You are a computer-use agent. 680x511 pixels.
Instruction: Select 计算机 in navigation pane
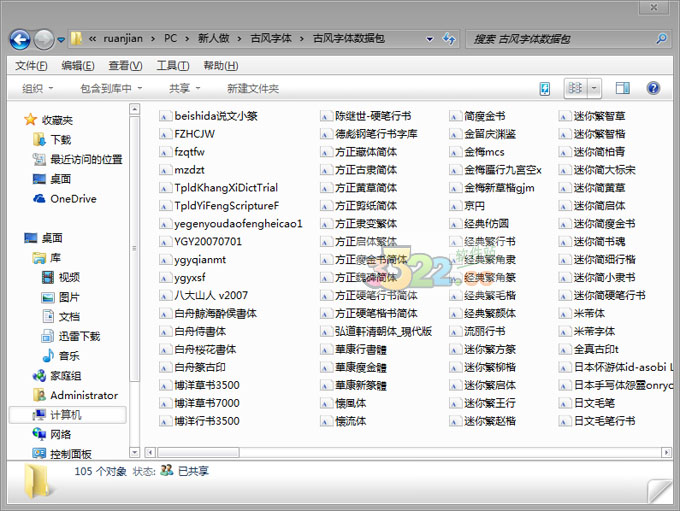pos(68,415)
